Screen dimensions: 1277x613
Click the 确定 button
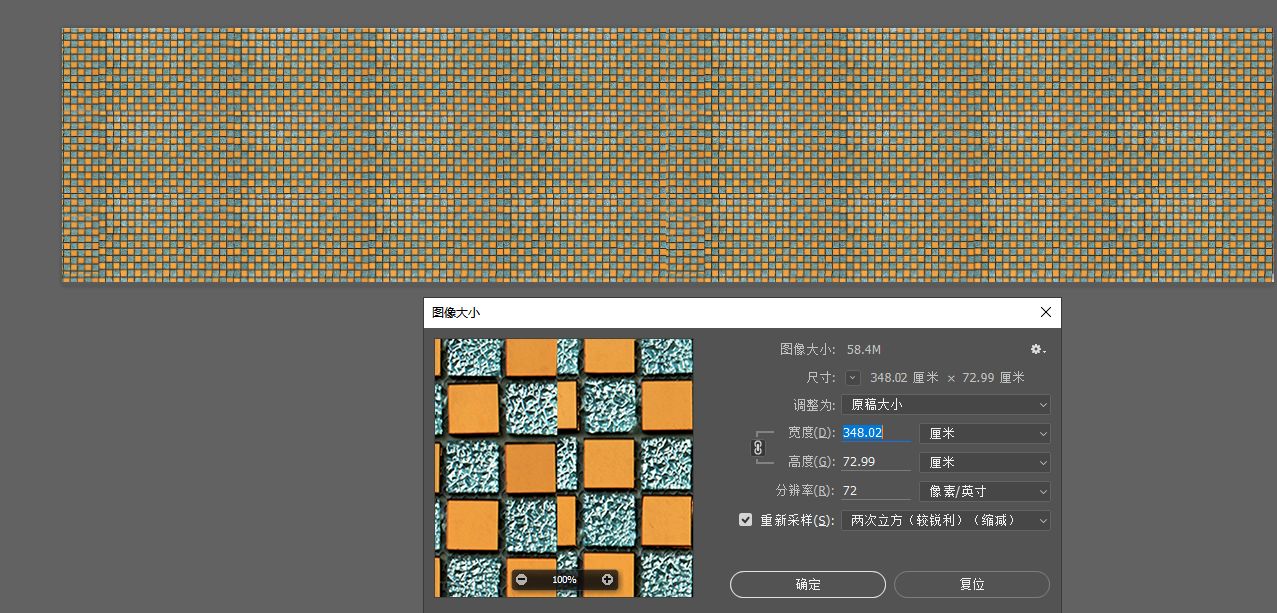[808, 585]
